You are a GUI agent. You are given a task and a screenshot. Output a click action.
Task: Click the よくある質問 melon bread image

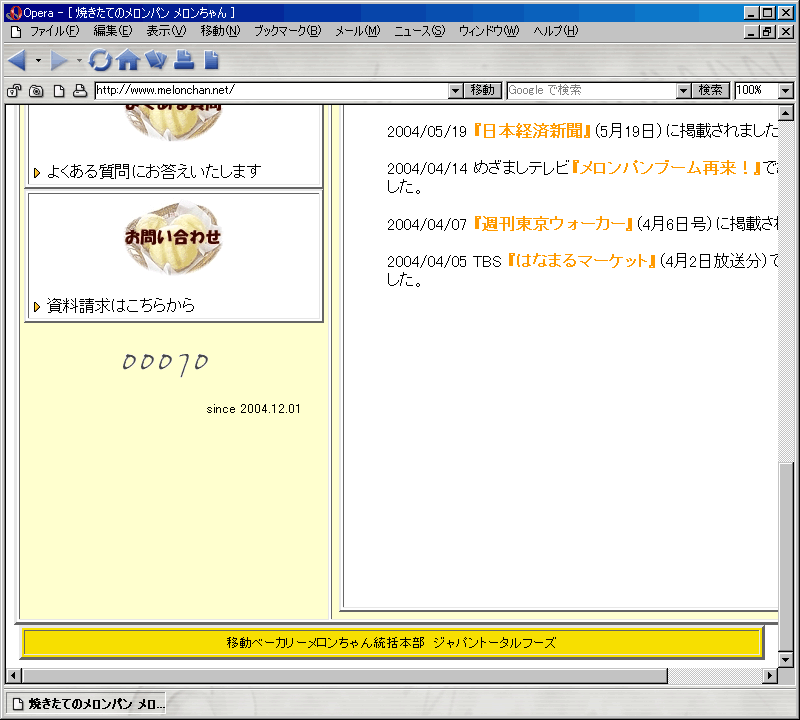click(x=173, y=121)
